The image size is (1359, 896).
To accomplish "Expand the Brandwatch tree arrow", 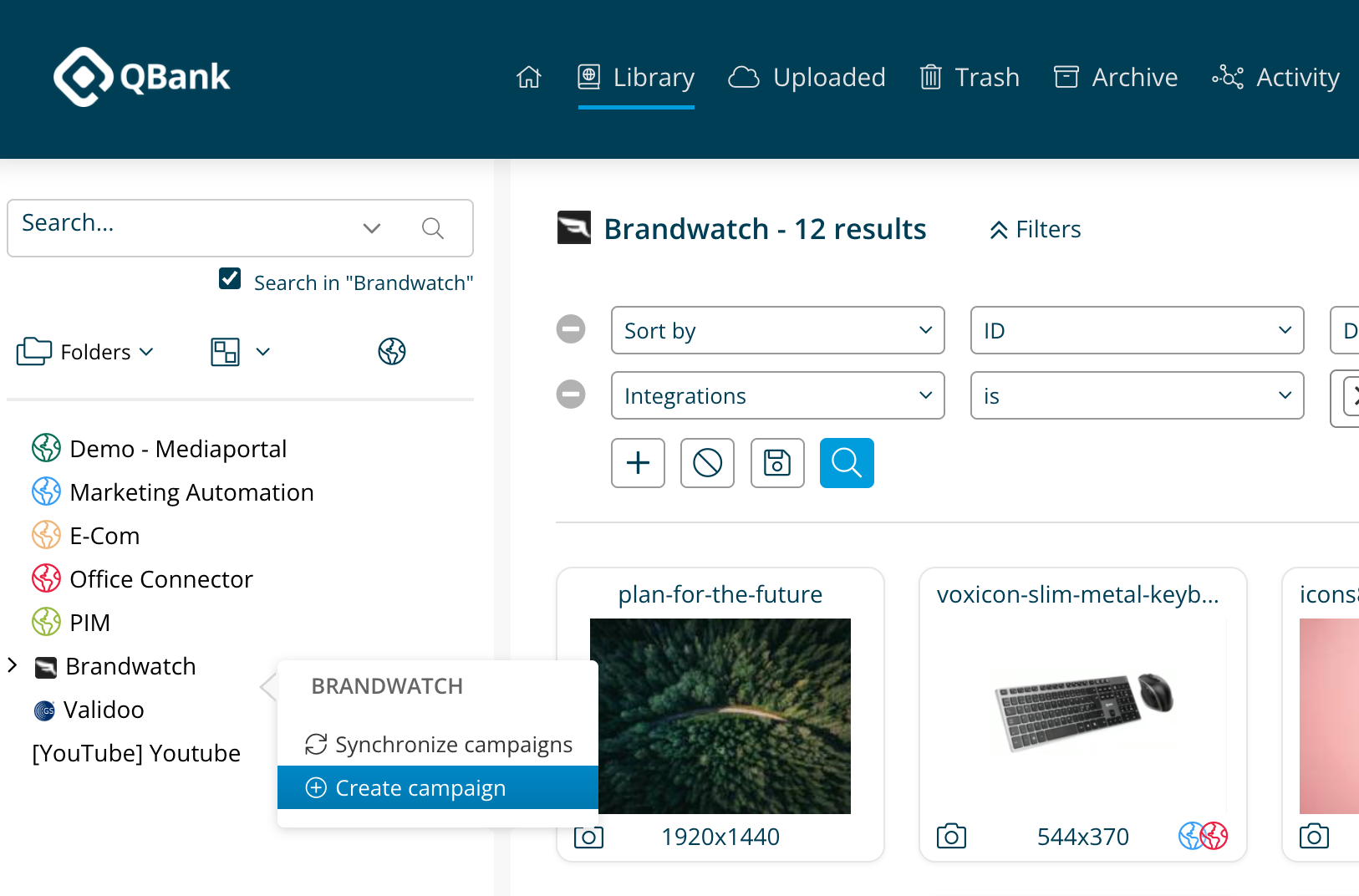I will coord(13,665).
